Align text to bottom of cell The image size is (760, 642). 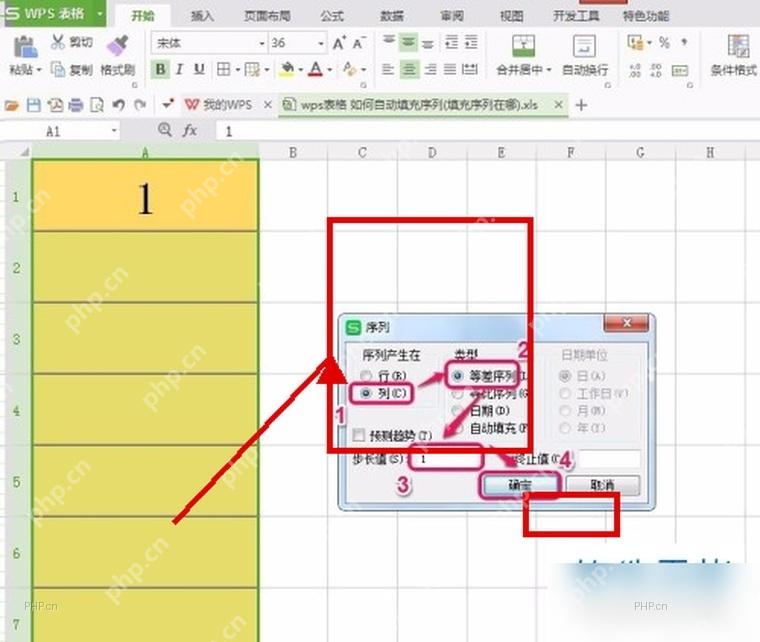coord(428,44)
